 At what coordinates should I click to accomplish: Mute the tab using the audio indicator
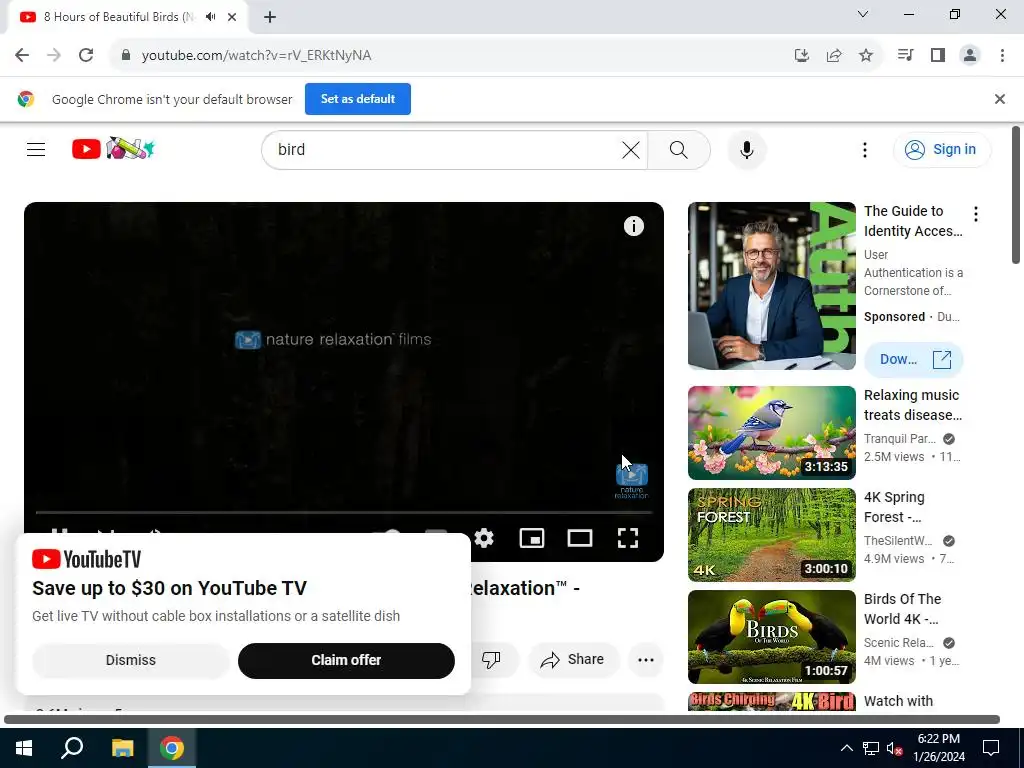pos(210,17)
